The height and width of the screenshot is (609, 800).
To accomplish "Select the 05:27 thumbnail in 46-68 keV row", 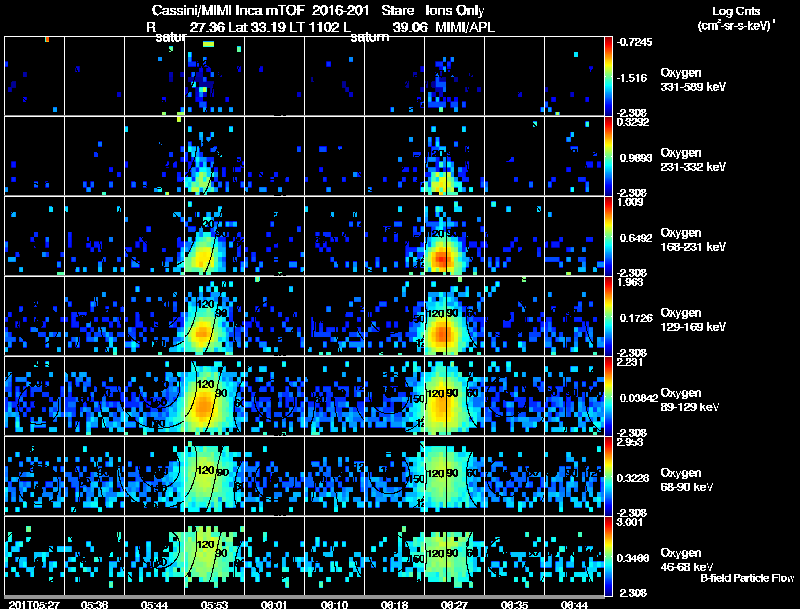I will coord(34,556).
